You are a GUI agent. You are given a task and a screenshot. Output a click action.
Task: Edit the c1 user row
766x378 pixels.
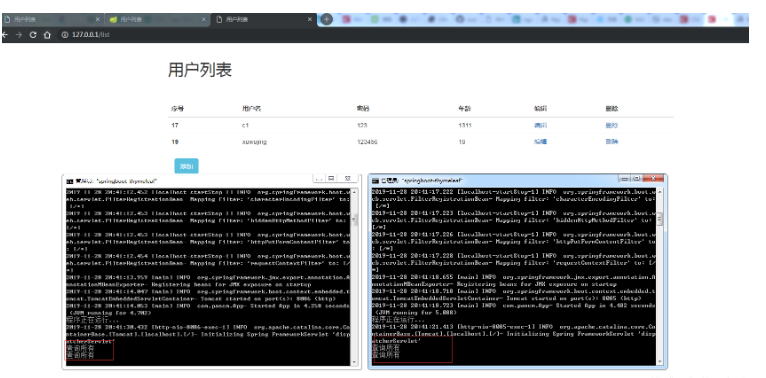pos(540,126)
